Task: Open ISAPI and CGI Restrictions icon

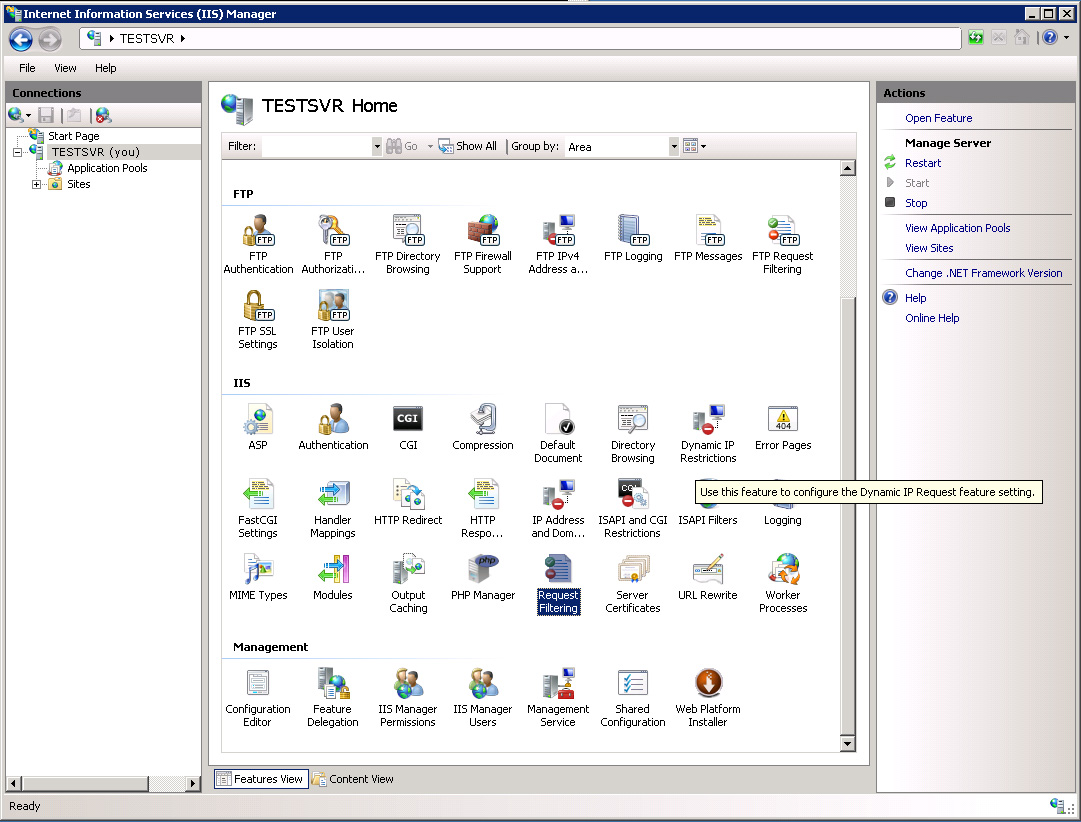Action: 633,508
